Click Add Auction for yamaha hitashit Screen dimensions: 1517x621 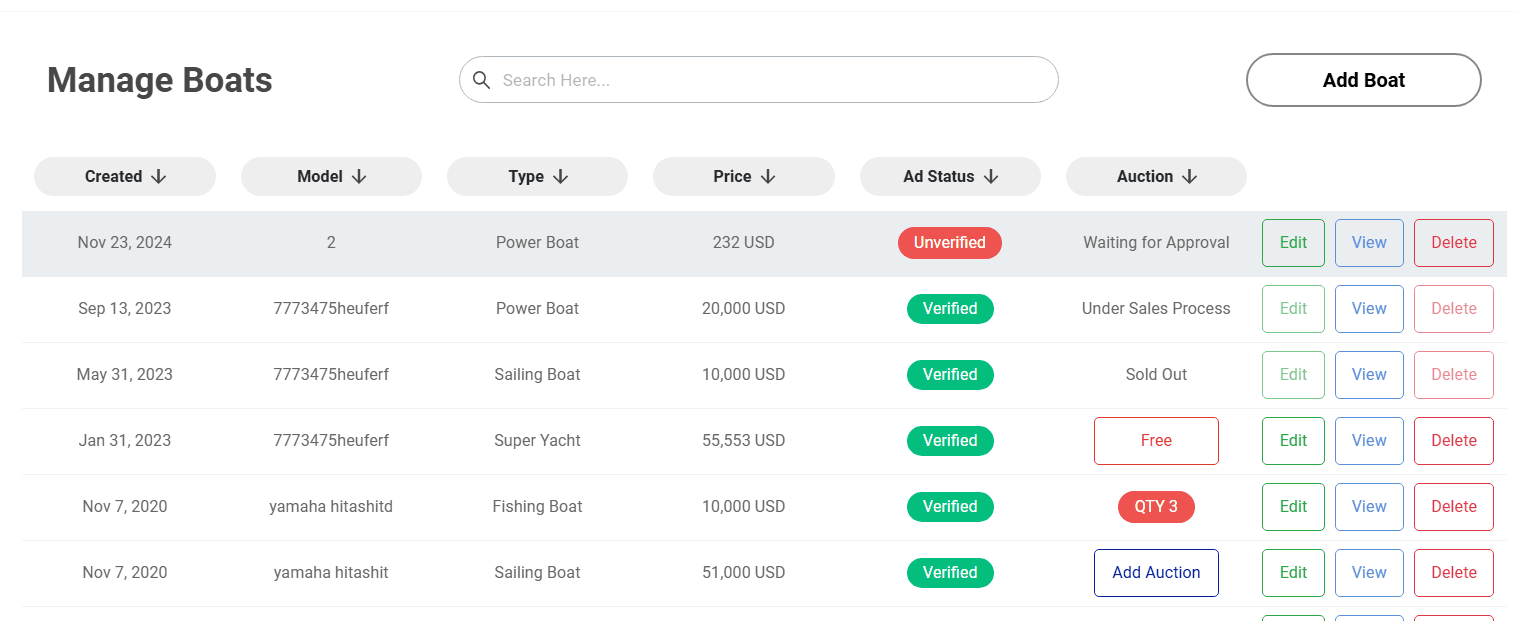(x=1156, y=572)
